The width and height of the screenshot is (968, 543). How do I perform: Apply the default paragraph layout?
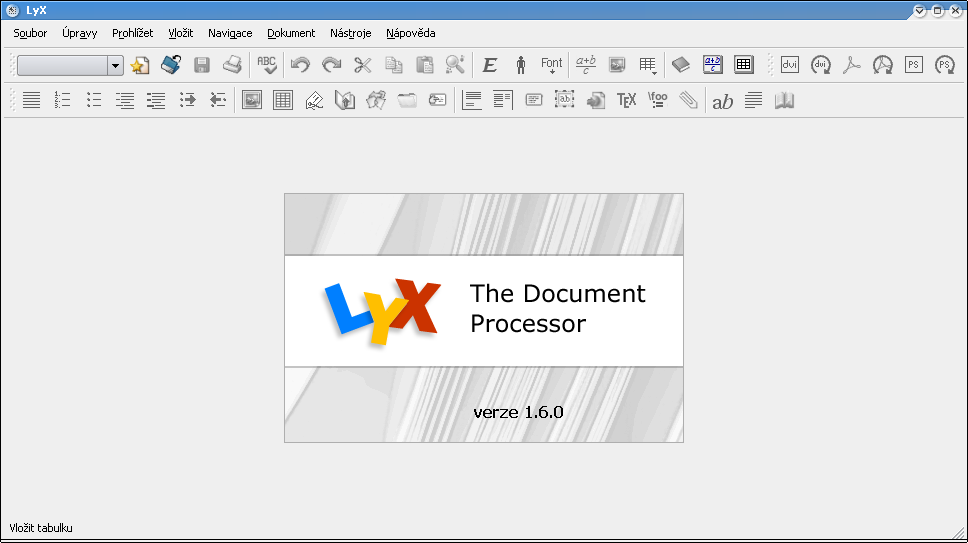[x=31, y=100]
